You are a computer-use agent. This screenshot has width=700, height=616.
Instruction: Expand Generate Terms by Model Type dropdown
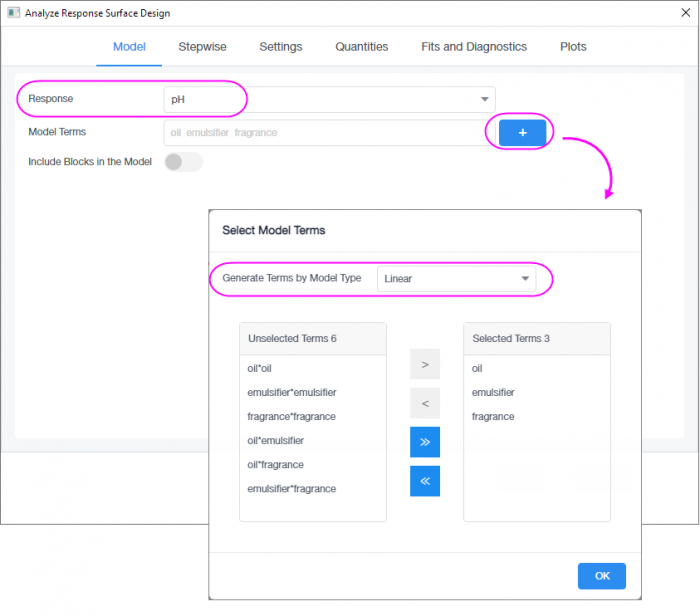click(456, 279)
